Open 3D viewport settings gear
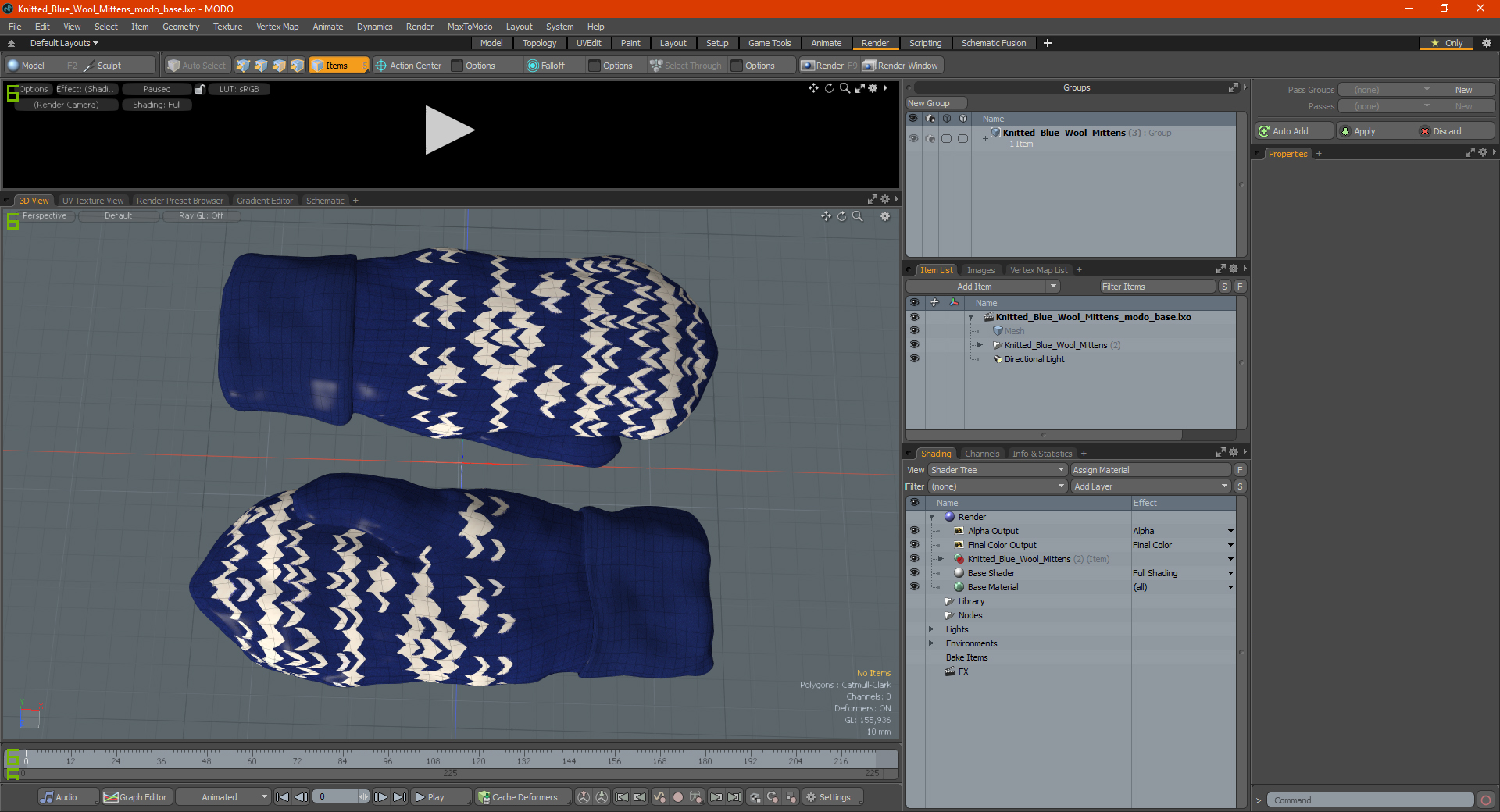This screenshot has width=1500, height=812. (x=885, y=216)
